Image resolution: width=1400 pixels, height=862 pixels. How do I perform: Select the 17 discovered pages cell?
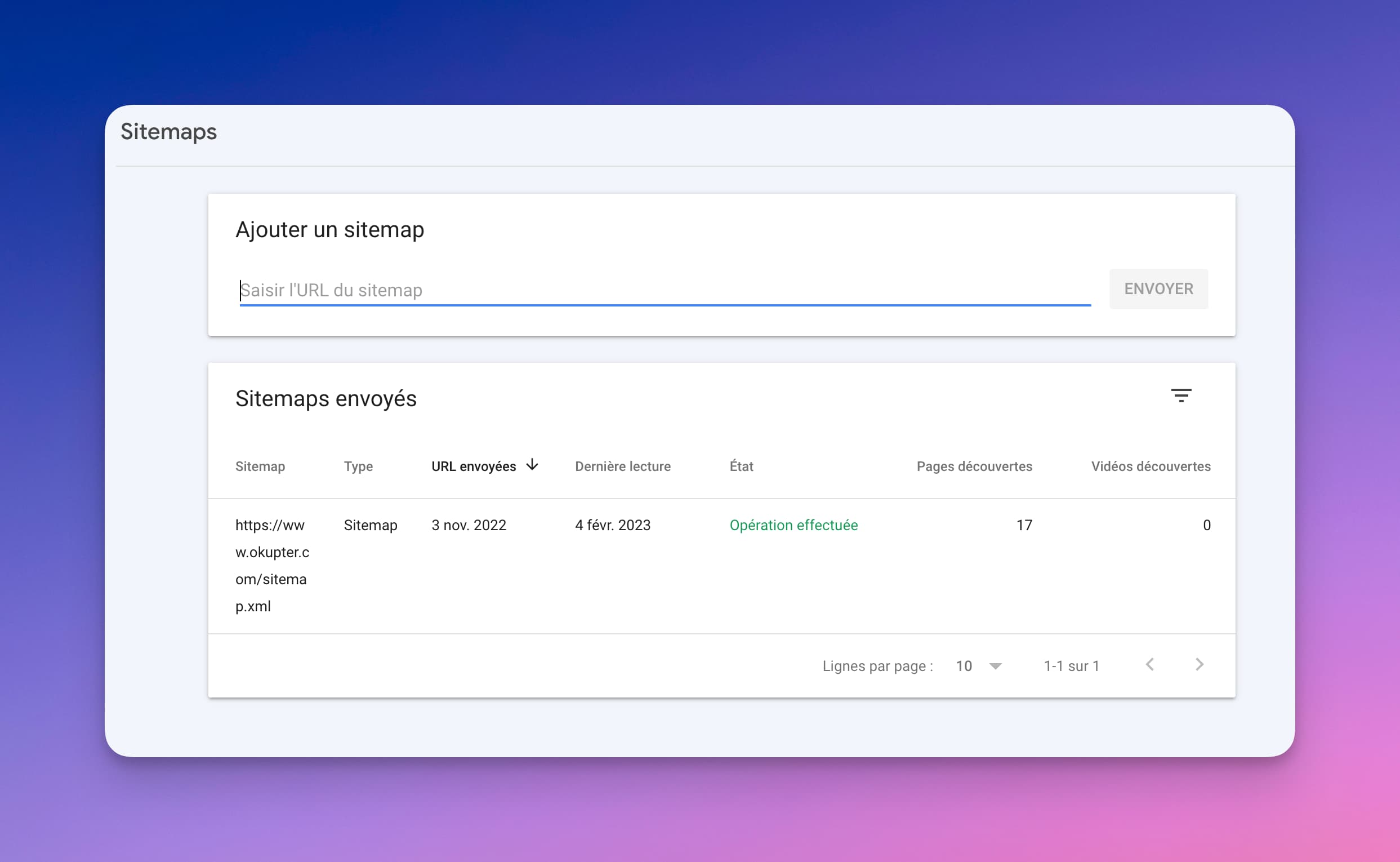tap(1024, 525)
